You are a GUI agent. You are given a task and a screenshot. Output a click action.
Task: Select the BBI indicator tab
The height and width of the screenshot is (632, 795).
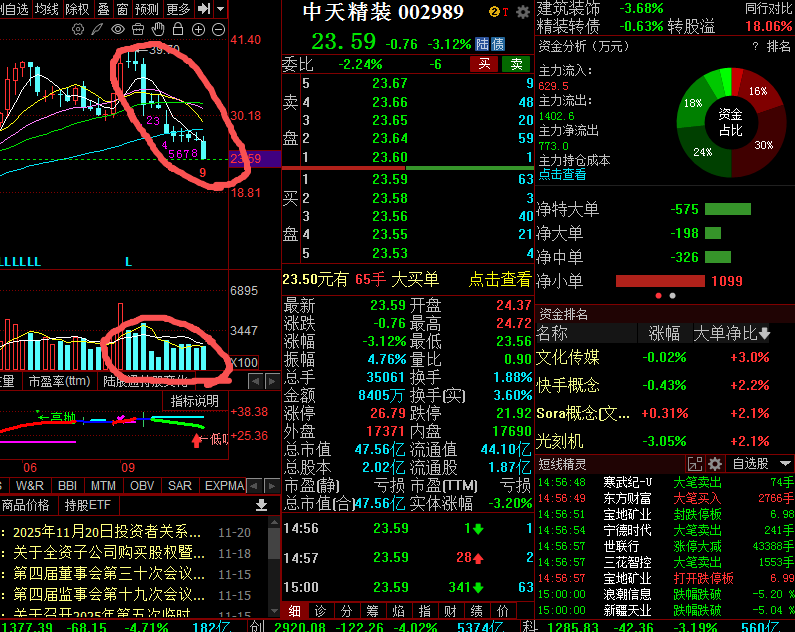[67, 486]
